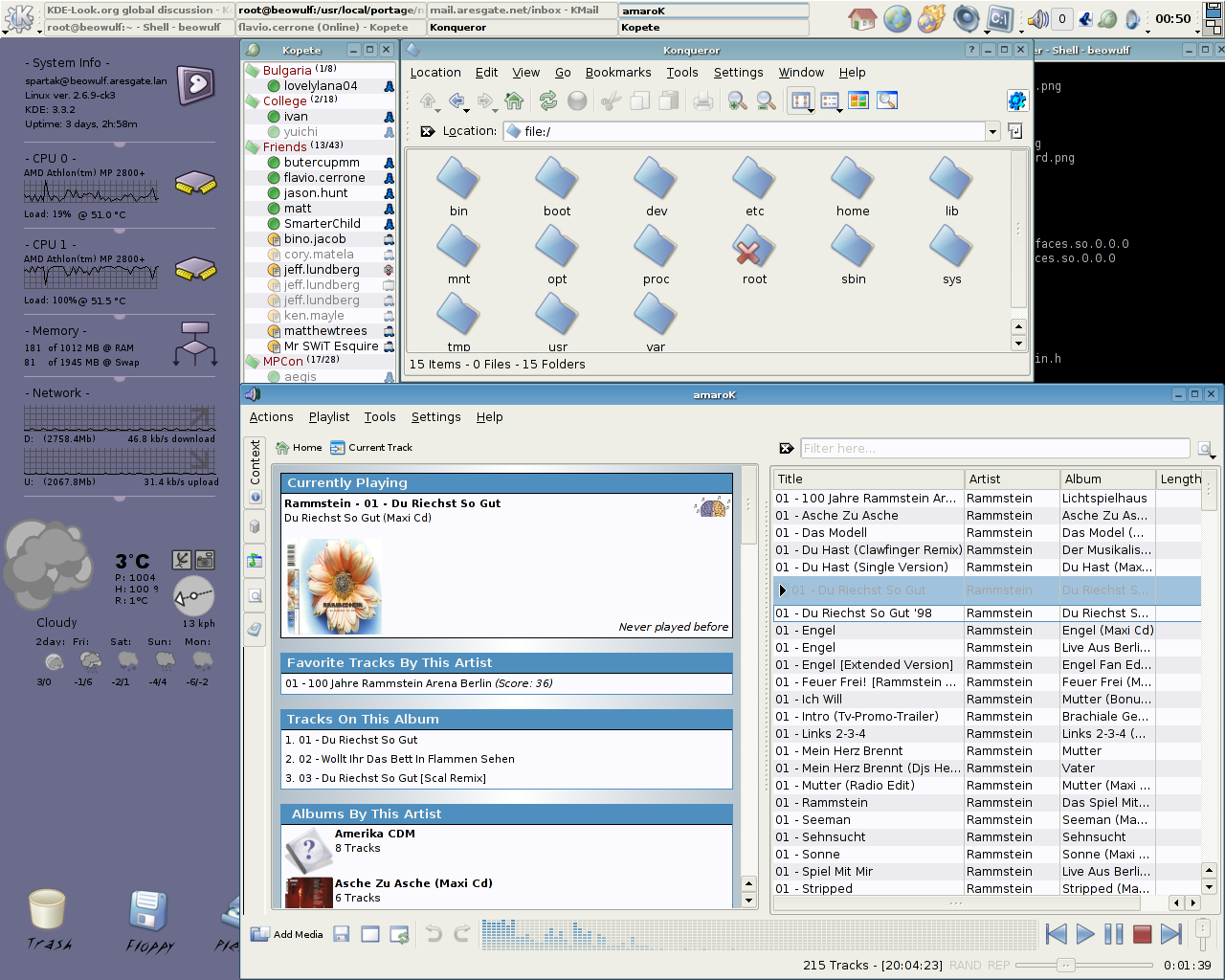Collapse the Friends group in Kopete
The width and height of the screenshot is (1225, 980).
coord(253,146)
